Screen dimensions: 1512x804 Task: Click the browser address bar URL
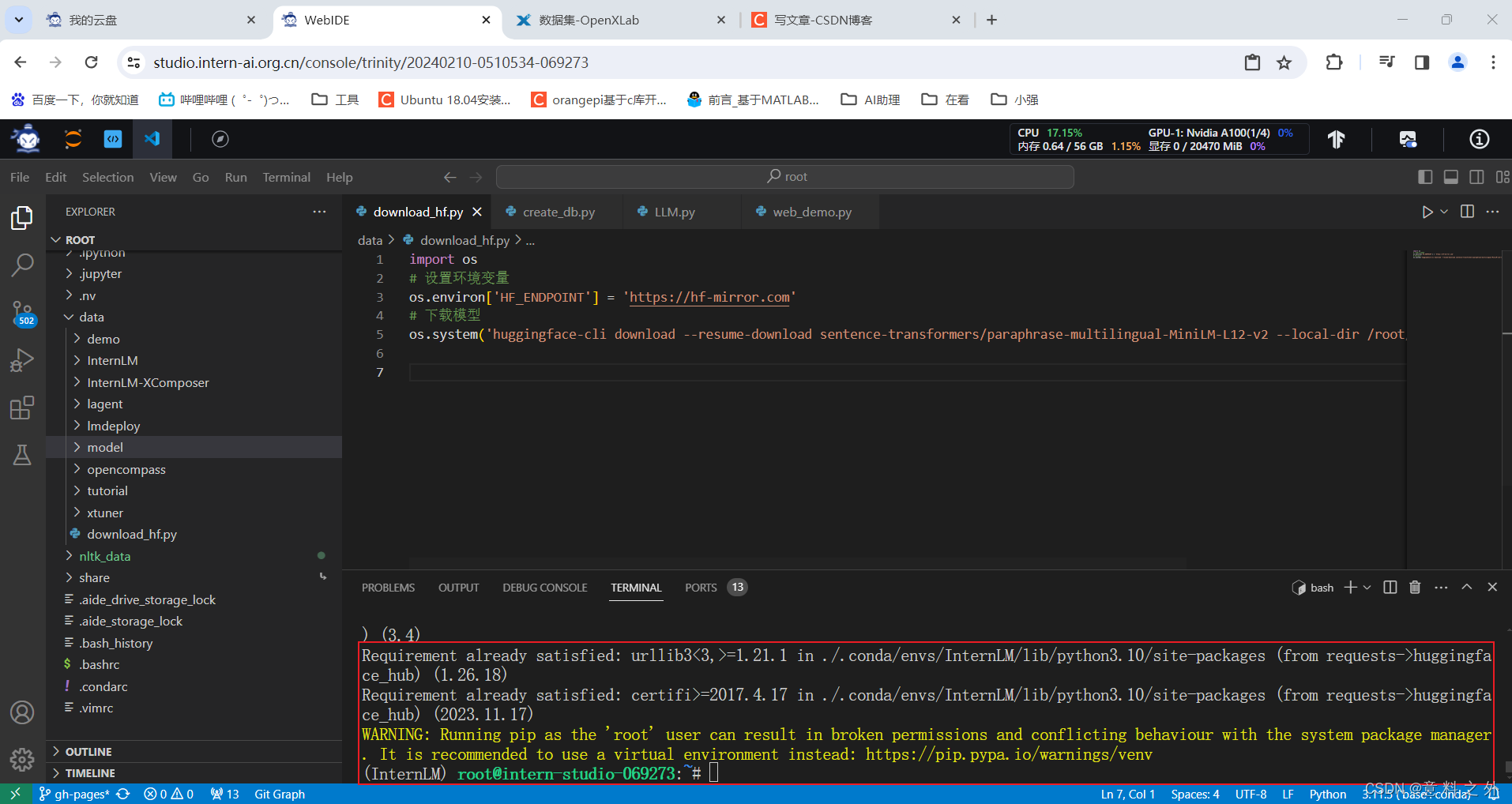pos(370,62)
